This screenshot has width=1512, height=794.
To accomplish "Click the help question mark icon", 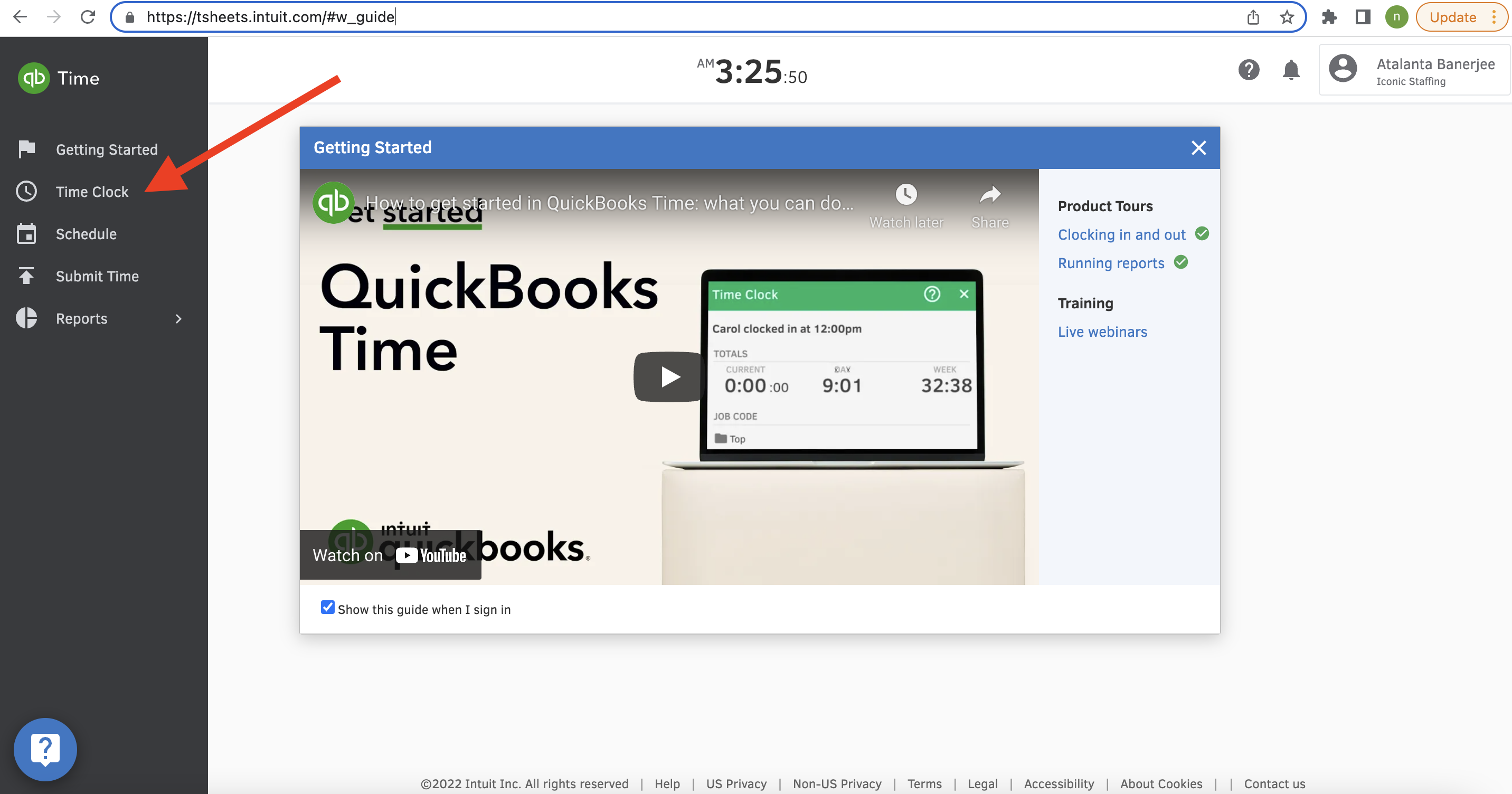I will [x=1248, y=69].
